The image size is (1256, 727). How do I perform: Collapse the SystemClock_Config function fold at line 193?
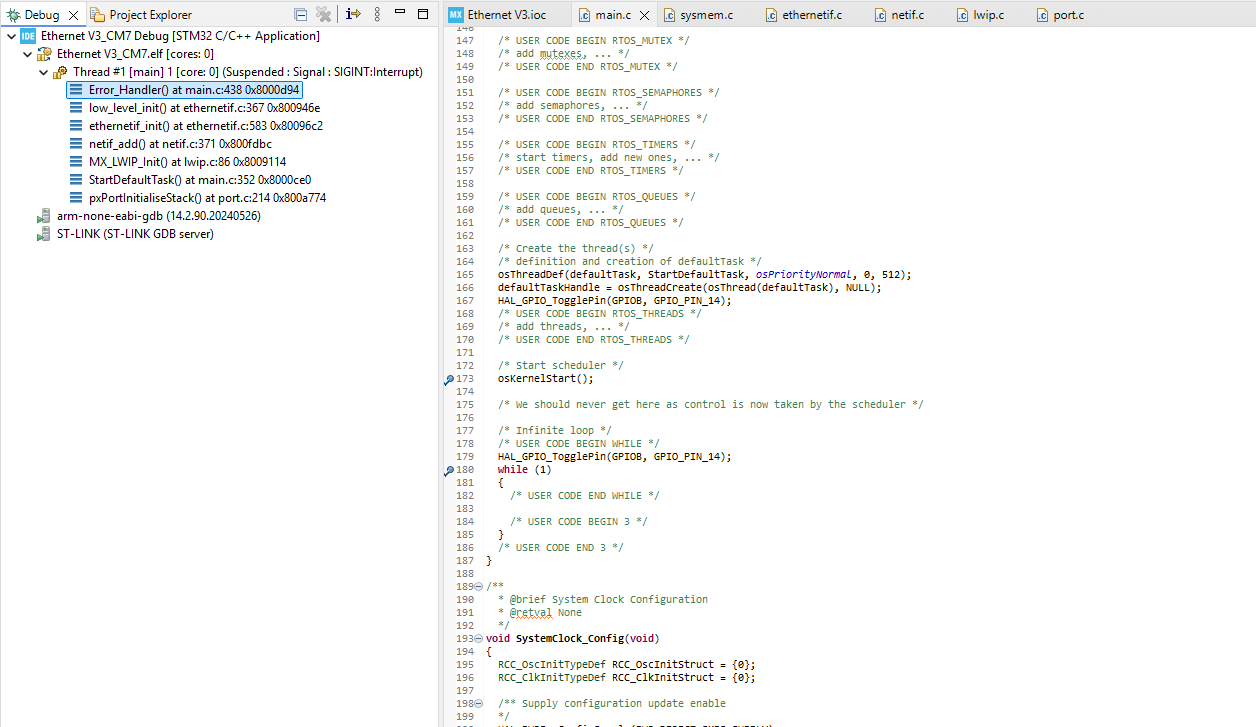(476, 638)
